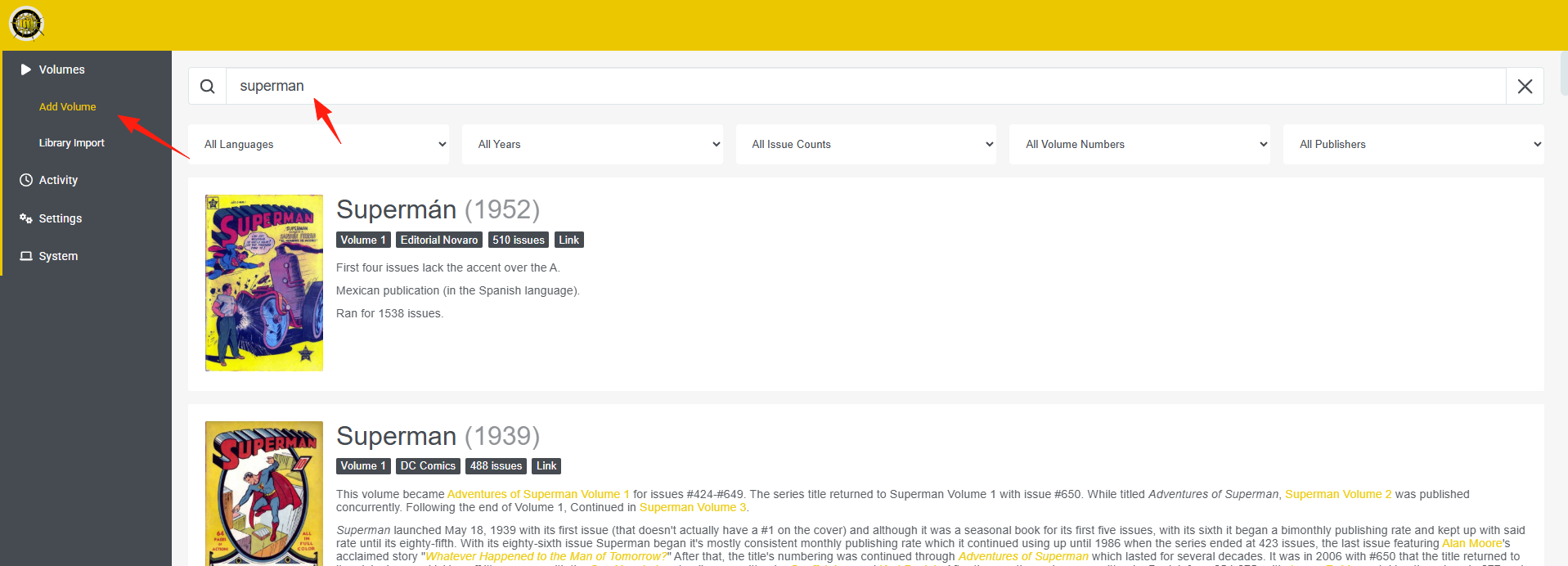
Task: Click the search field containing superman
Action: [866, 86]
